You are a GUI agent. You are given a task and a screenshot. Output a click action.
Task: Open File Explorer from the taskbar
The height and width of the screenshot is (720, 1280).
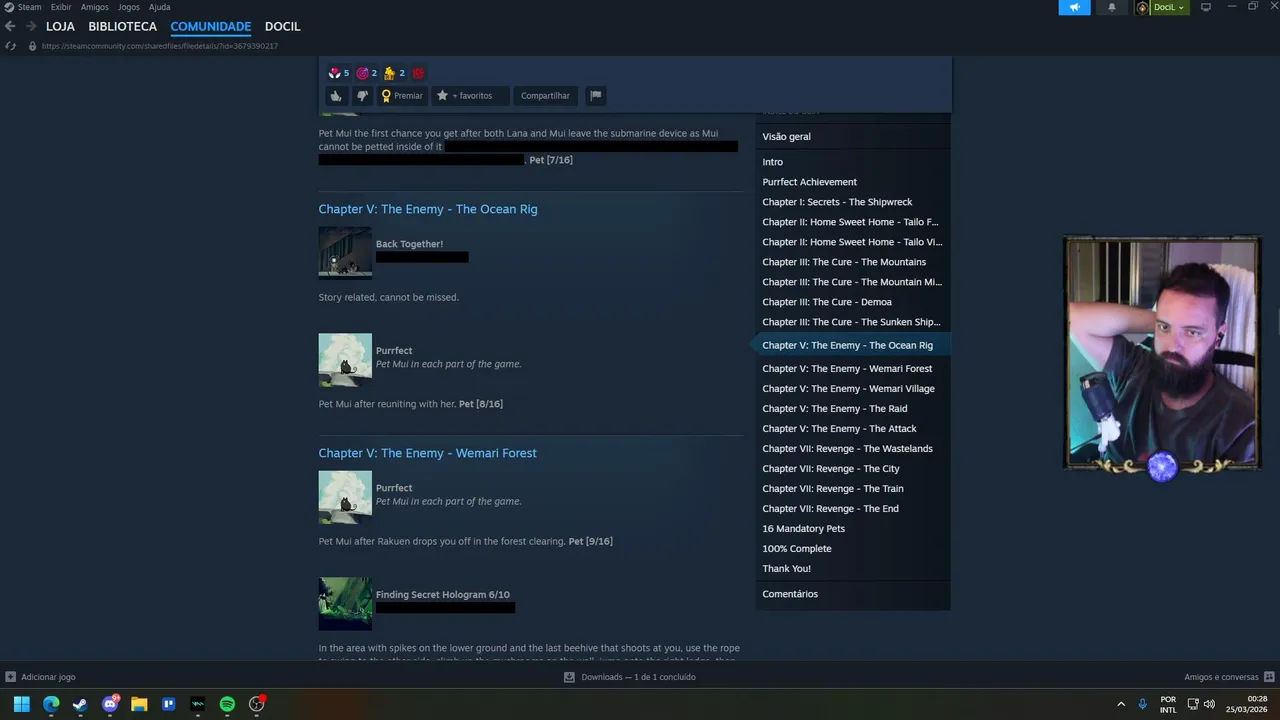[139, 704]
